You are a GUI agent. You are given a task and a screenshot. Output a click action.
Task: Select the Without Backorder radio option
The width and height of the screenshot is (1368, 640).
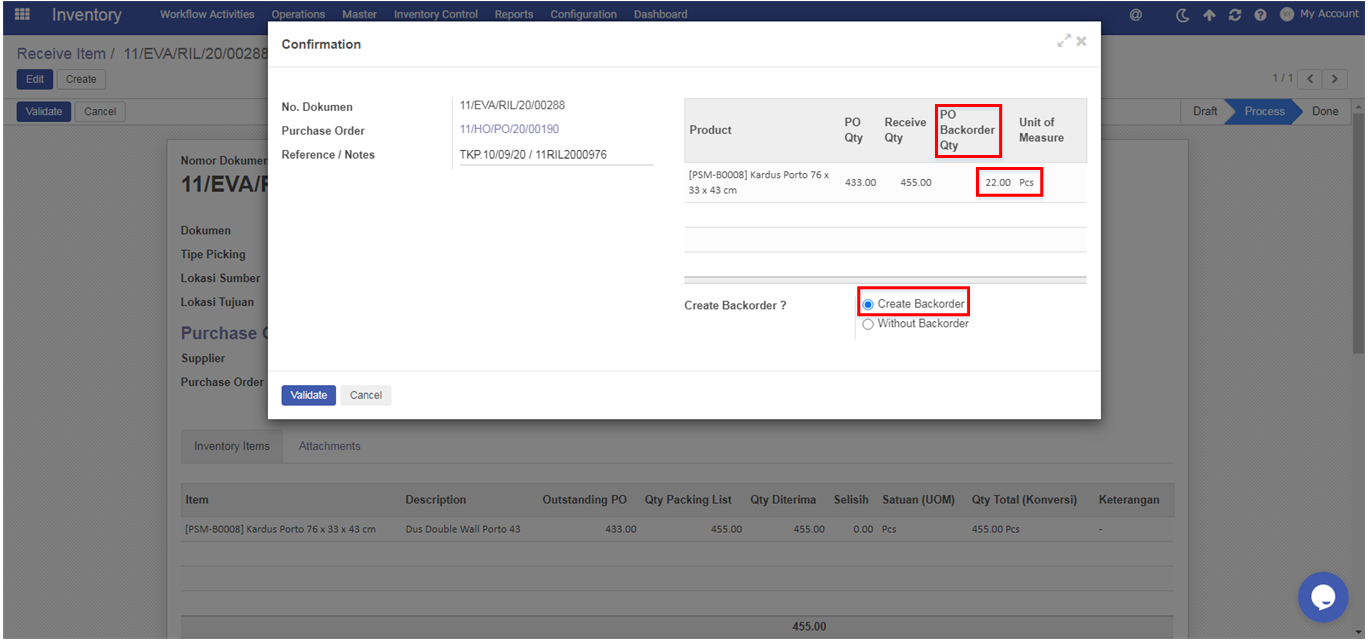pyautogui.click(x=868, y=324)
